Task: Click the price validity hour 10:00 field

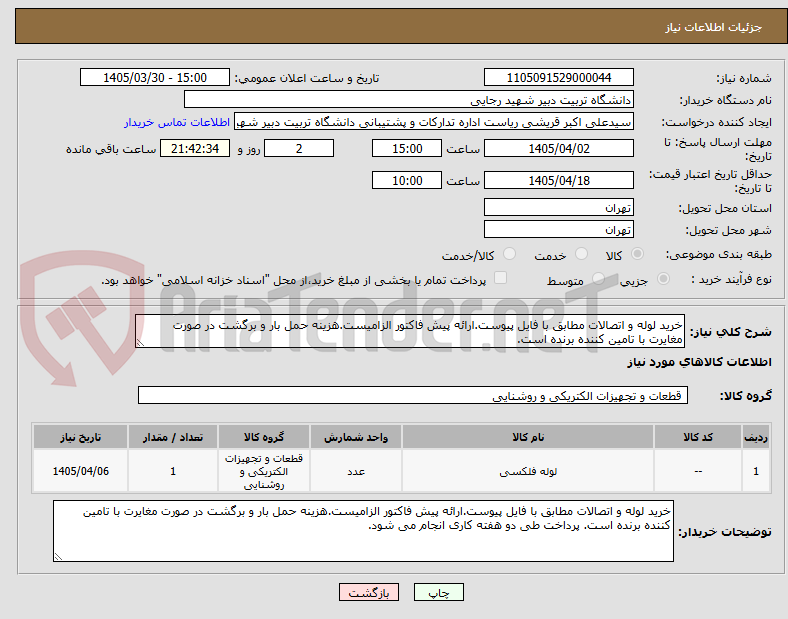Action: (407, 180)
